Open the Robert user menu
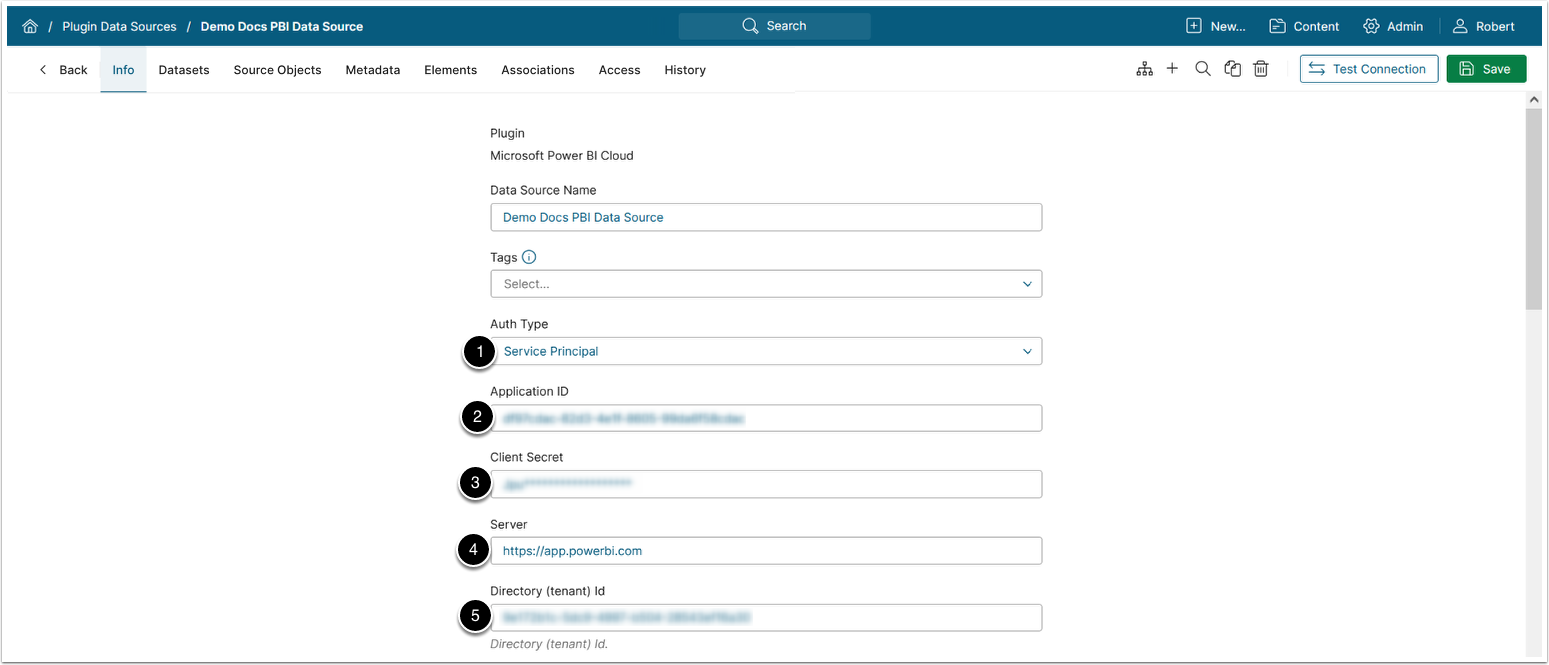 1484,26
